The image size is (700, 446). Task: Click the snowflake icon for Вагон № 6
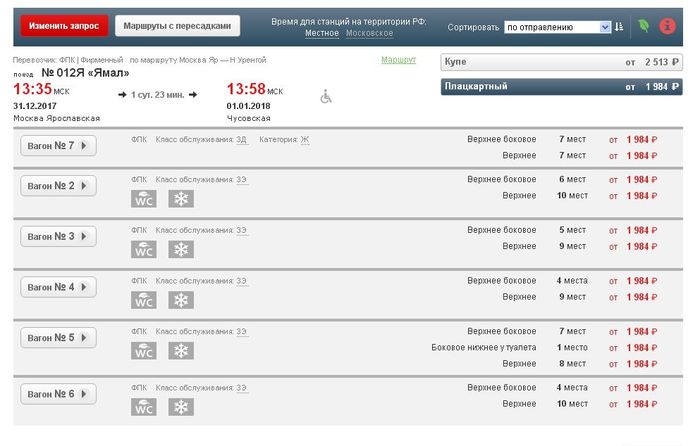(181, 407)
